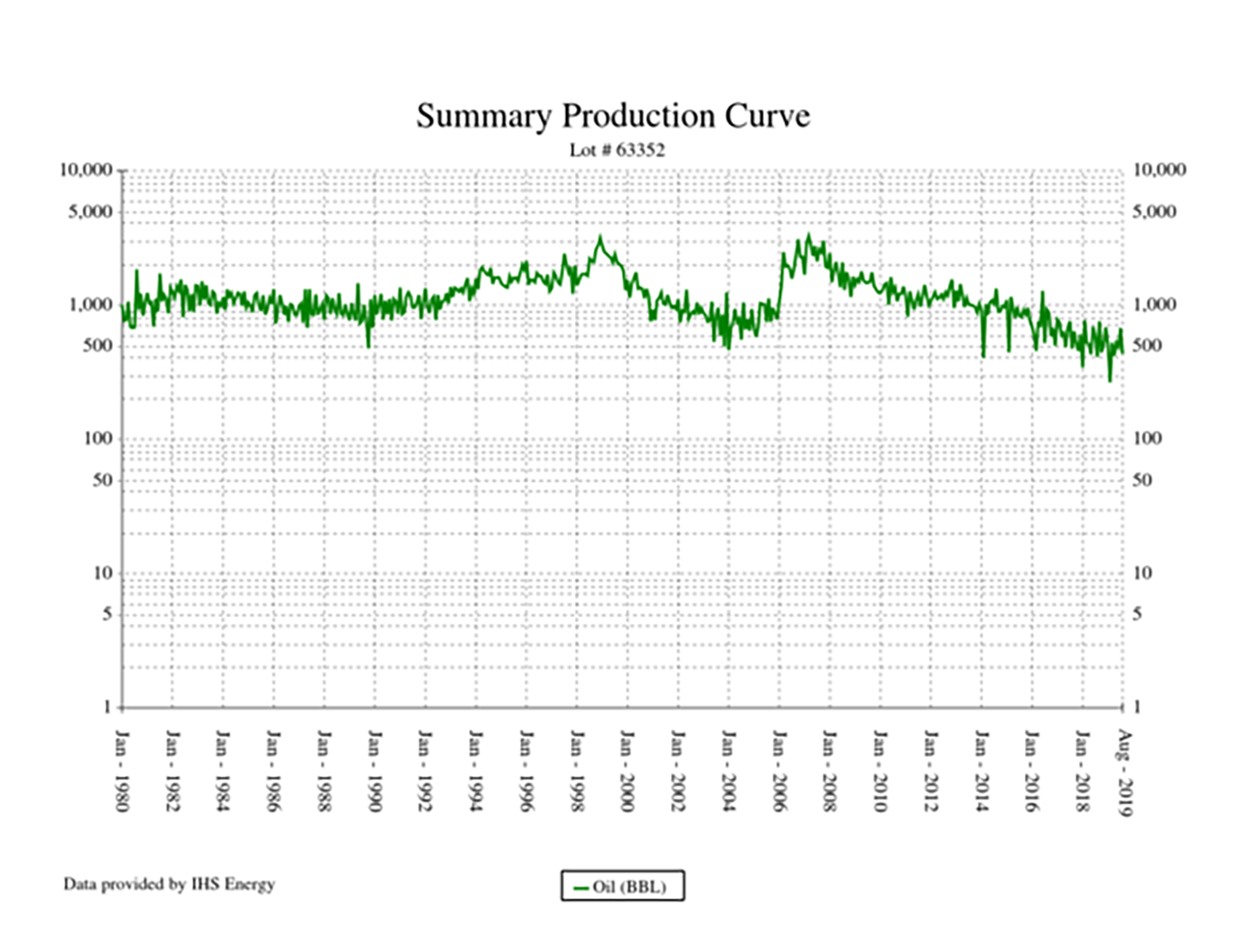1241x952 pixels.
Task: Click x-axis label Jan - 1996
Action: click(x=526, y=770)
